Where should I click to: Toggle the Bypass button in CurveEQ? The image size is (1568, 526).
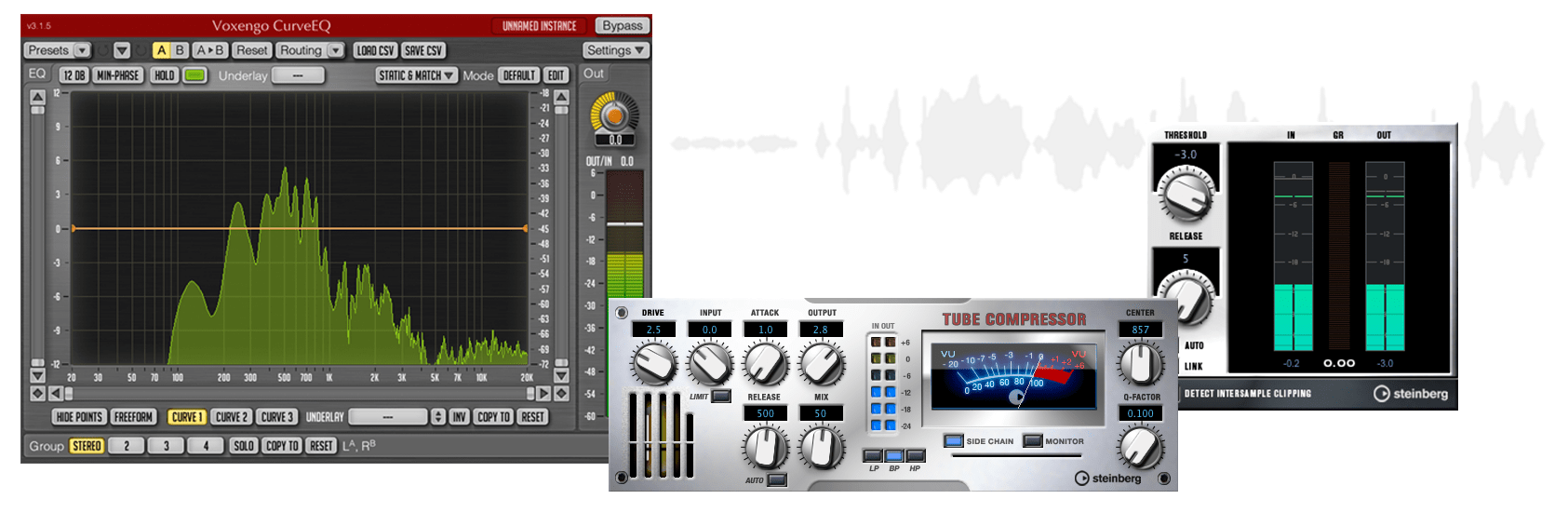pyautogui.click(x=622, y=25)
